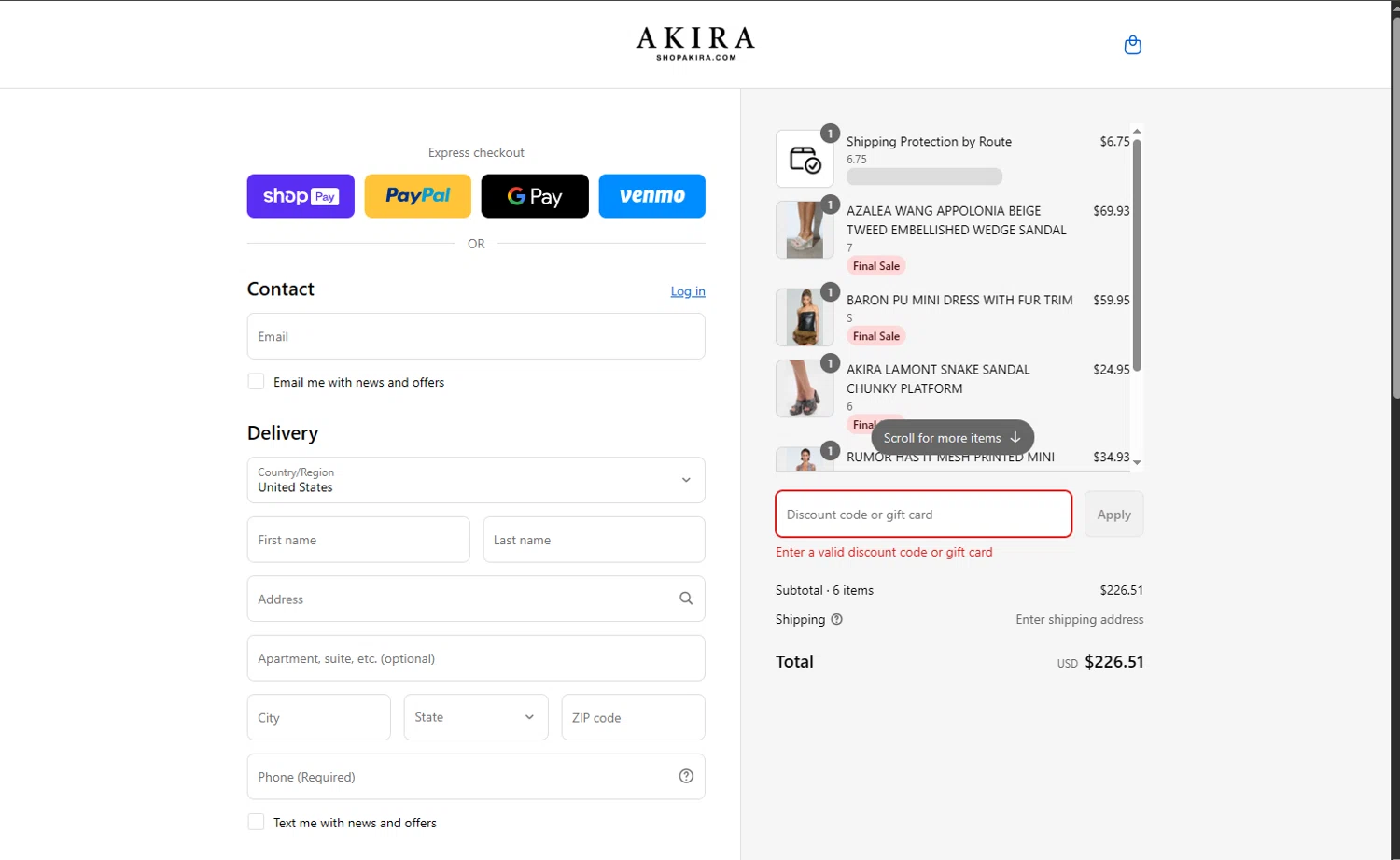Click the order list scroll-down arrow
The height and width of the screenshot is (860, 1400).
pyautogui.click(x=1137, y=462)
